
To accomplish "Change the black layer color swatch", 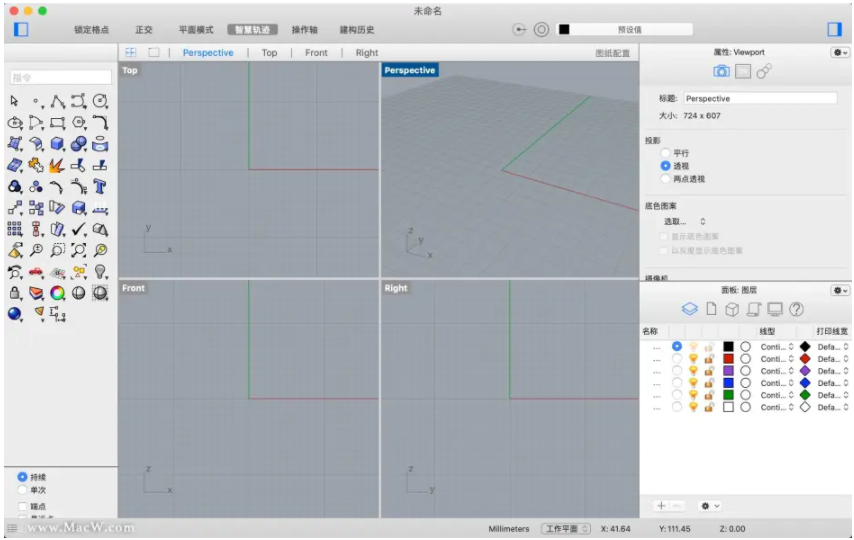I will point(728,347).
